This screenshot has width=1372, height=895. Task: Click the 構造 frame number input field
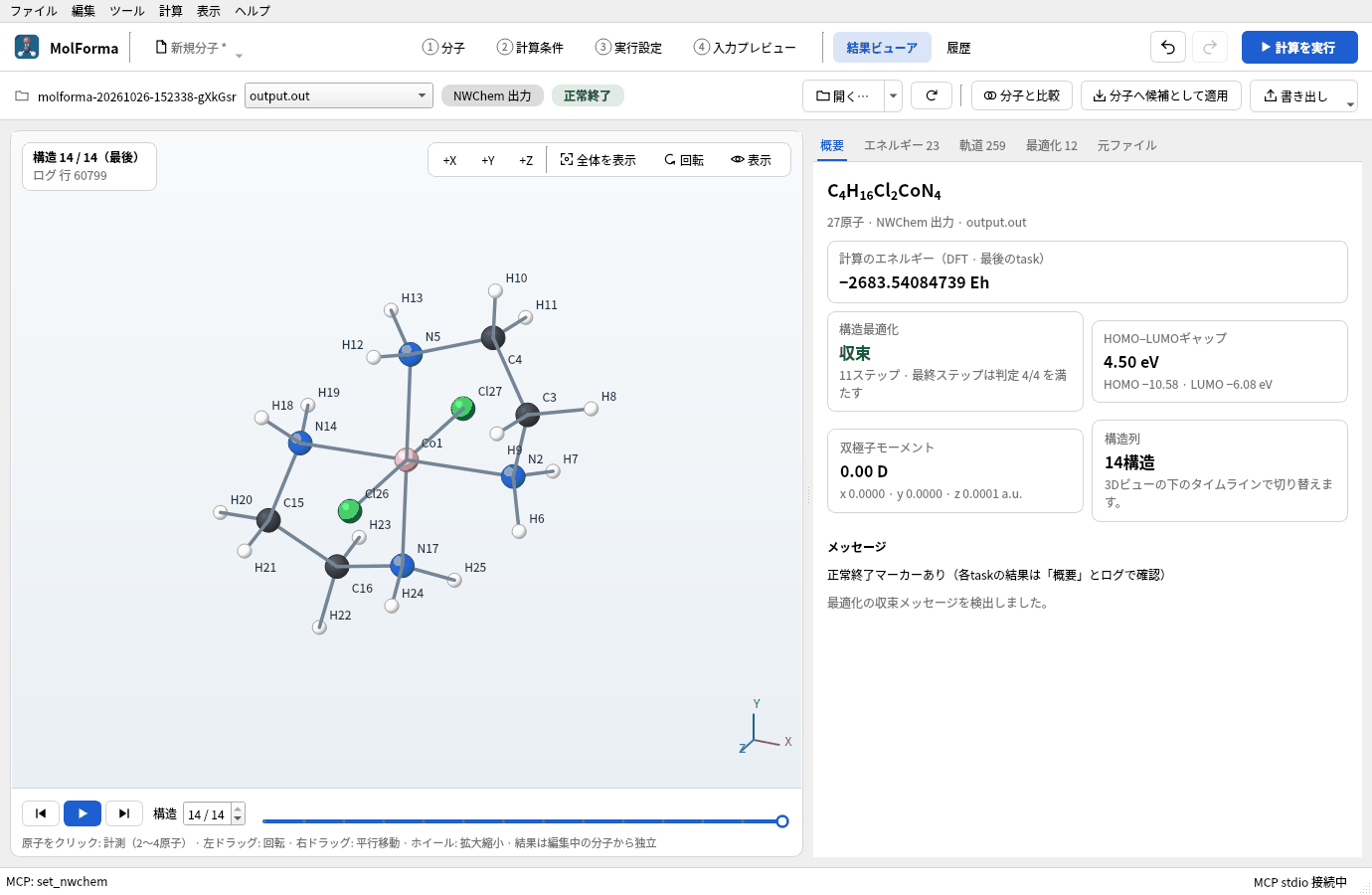click(x=207, y=813)
